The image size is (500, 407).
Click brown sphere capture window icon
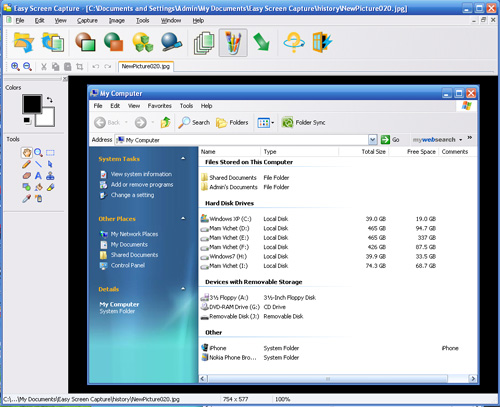(85, 42)
